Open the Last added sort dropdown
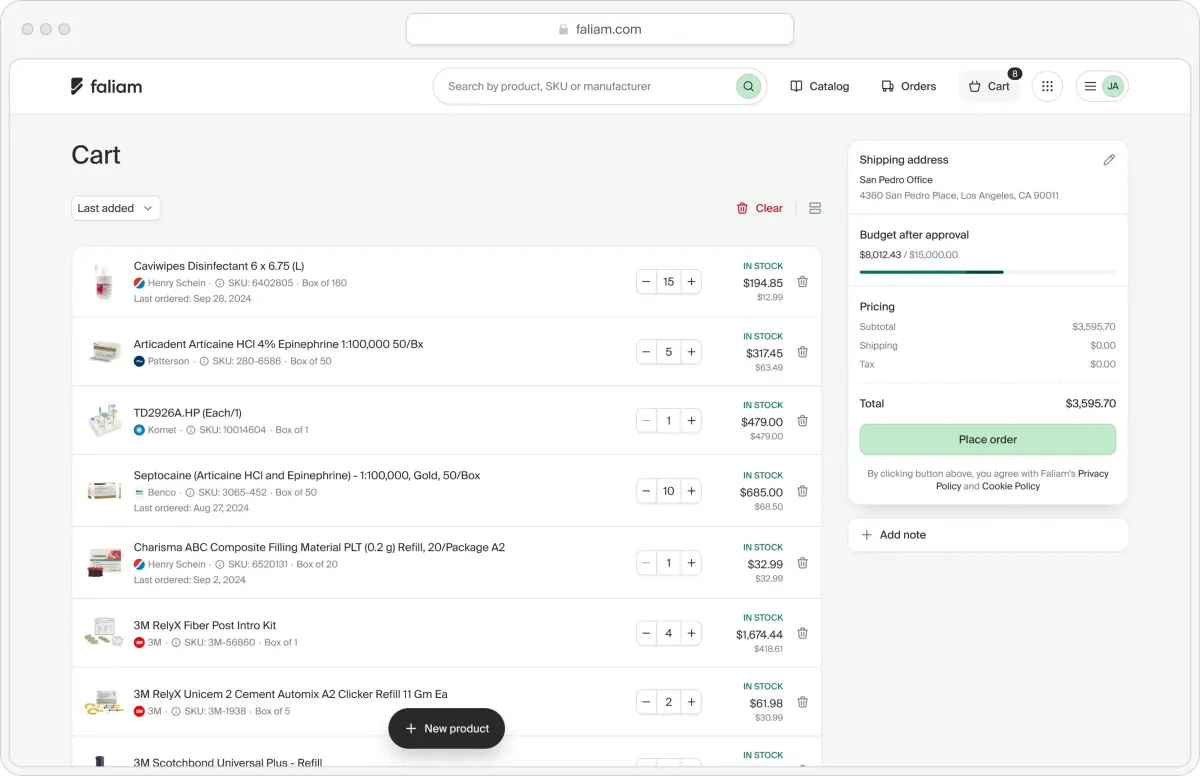 coord(116,208)
